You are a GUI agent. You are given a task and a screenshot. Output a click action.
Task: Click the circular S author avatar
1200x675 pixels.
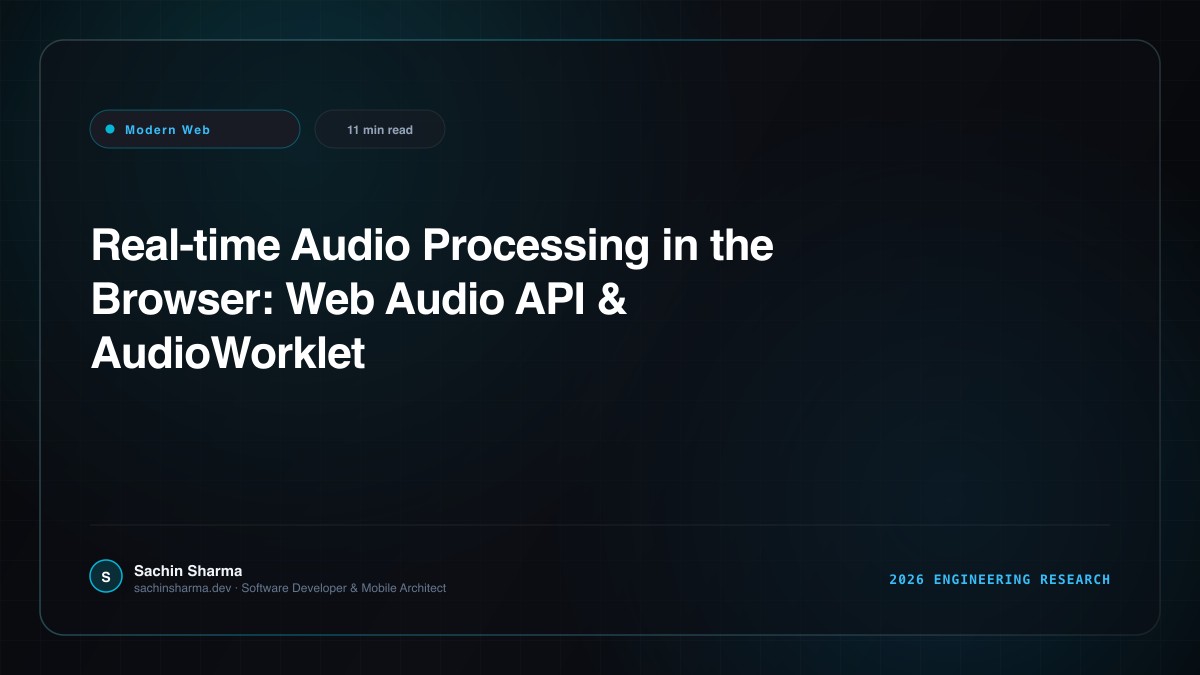click(106, 577)
